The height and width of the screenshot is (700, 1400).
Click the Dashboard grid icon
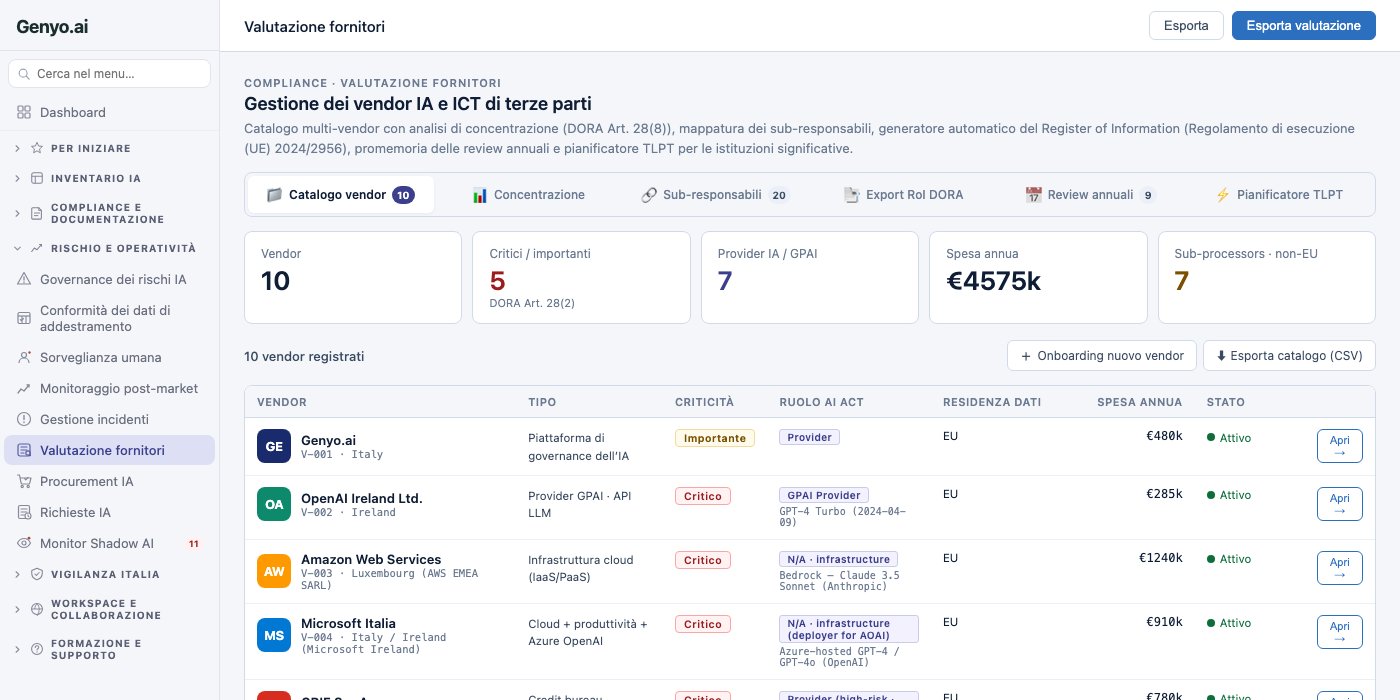point(24,112)
